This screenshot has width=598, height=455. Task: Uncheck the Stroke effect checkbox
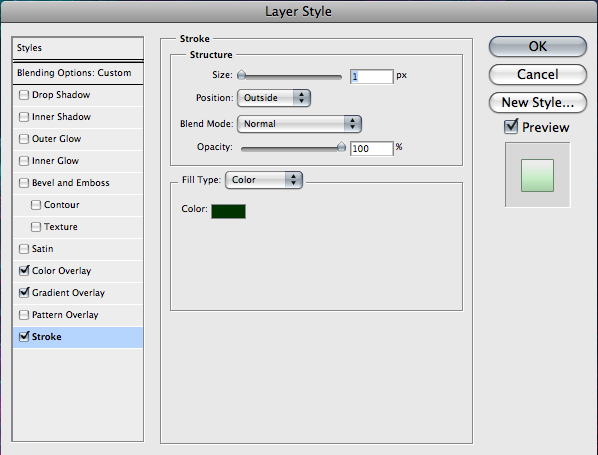tap(24, 336)
